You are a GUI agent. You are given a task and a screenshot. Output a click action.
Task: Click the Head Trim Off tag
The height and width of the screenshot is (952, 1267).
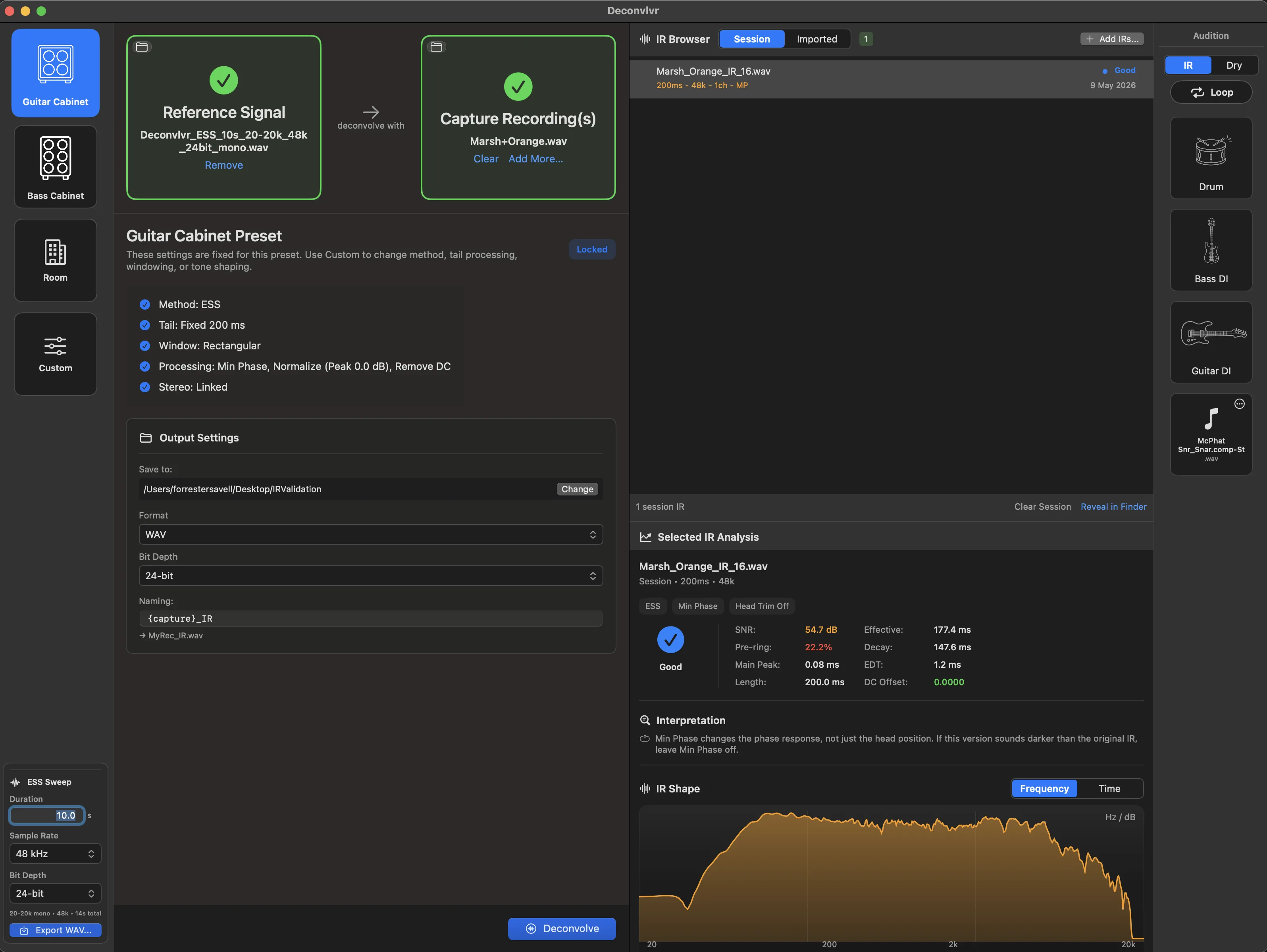[x=761, y=606]
